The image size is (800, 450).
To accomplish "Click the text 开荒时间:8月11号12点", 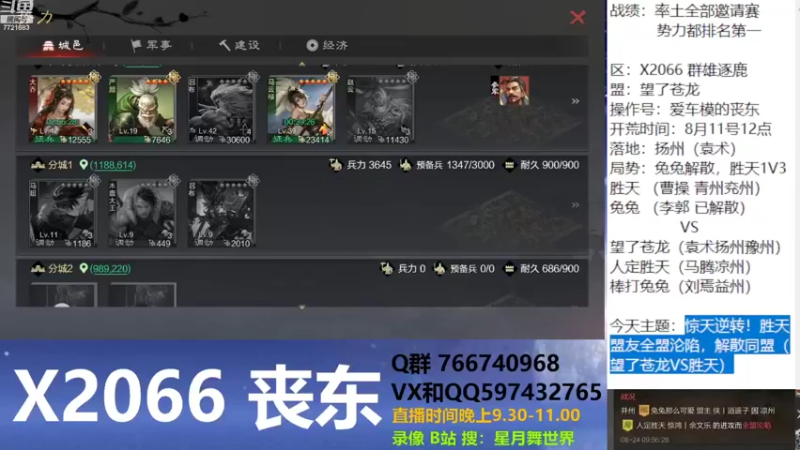I will [691, 129].
